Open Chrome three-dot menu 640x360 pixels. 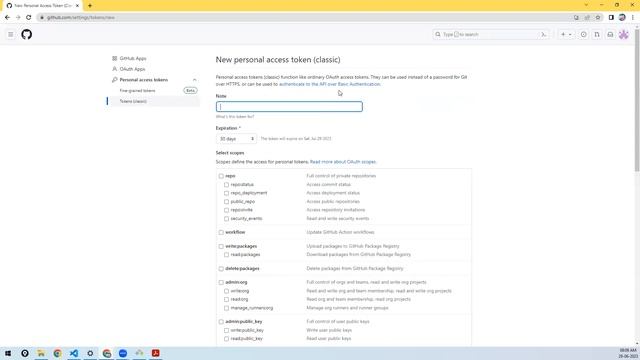click(633, 18)
